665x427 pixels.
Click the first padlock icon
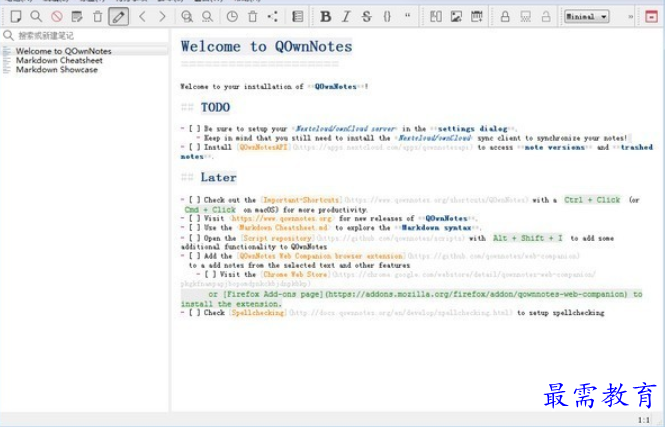[505, 17]
